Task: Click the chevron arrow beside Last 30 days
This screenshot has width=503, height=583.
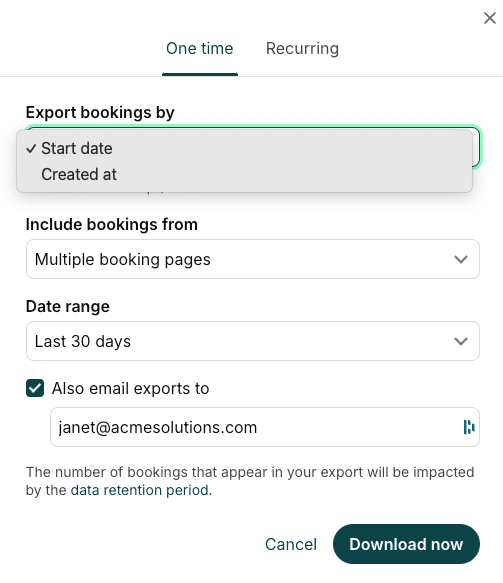Action: 461,341
